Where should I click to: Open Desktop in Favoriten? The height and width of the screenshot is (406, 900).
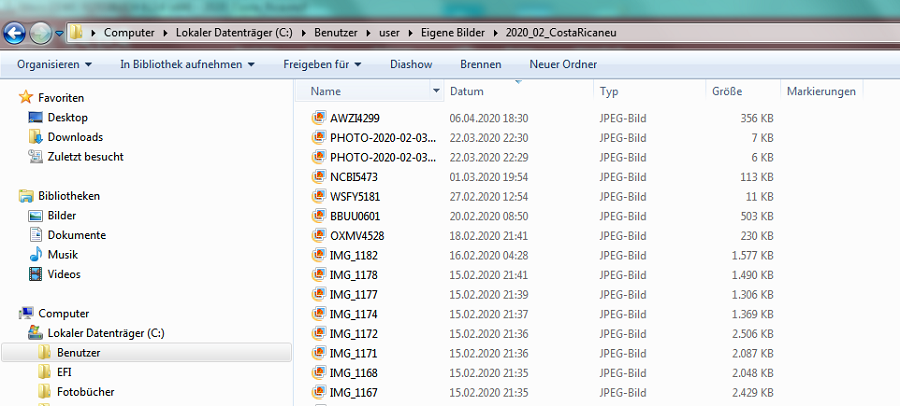pyautogui.click(x=67, y=118)
